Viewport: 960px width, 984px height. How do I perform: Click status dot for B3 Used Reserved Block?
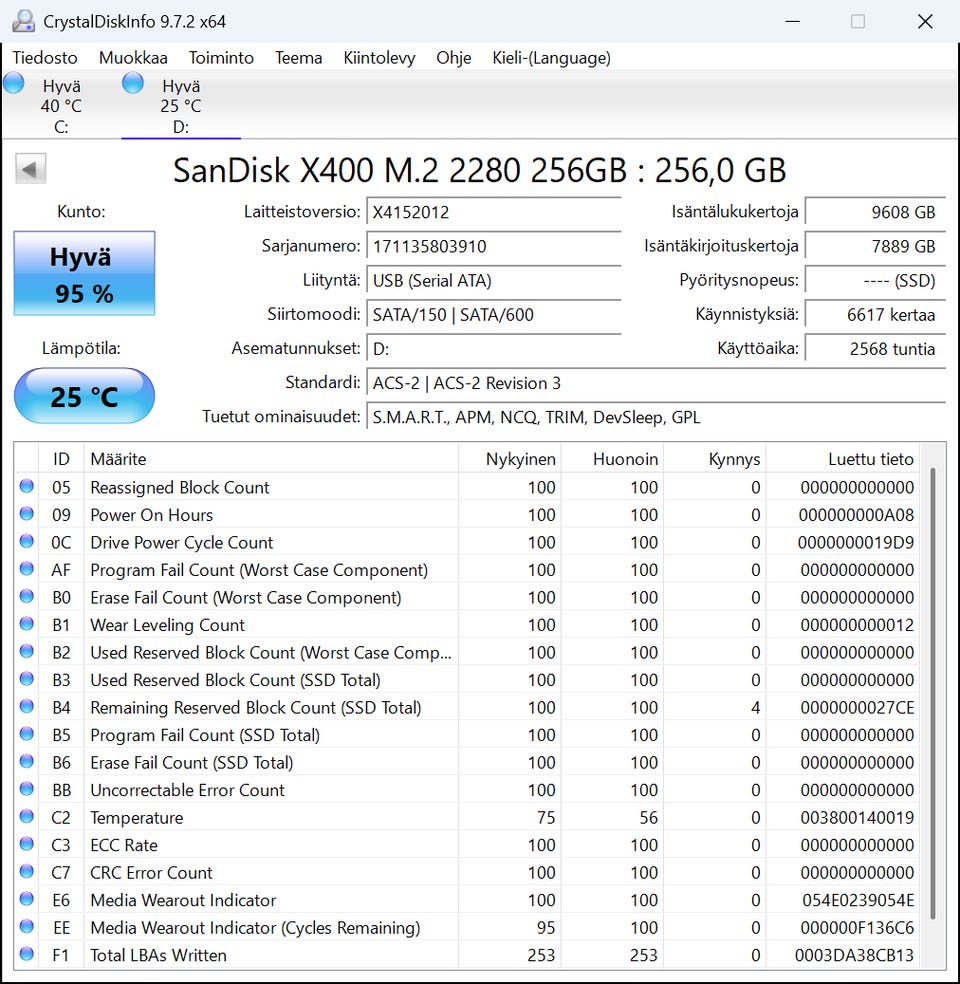click(x=26, y=679)
